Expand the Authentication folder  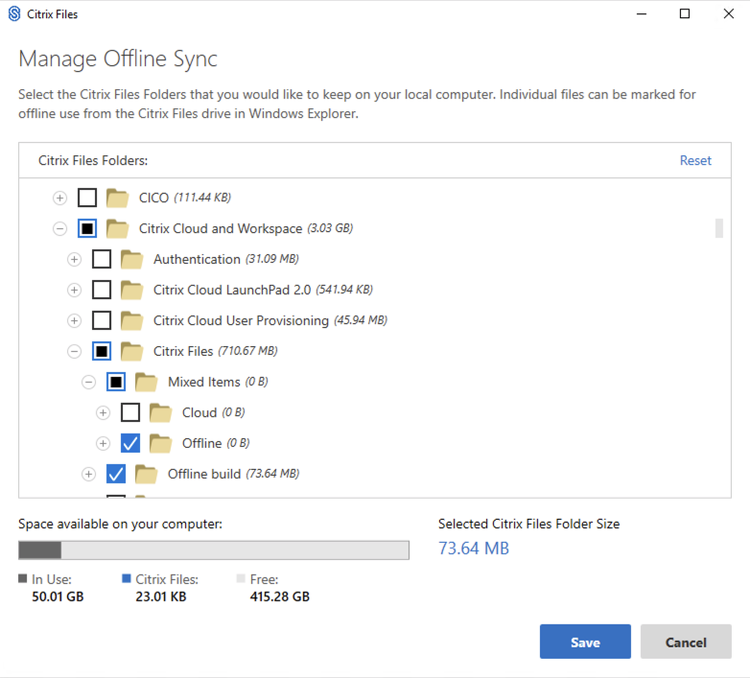point(74,259)
